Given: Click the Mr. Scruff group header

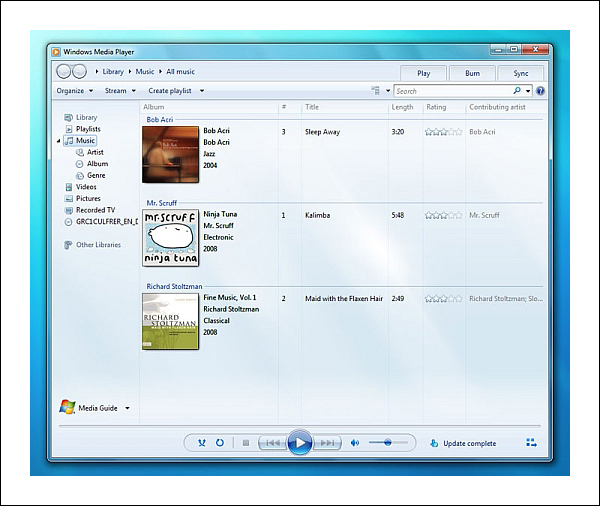Looking at the screenshot, I should (161, 203).
